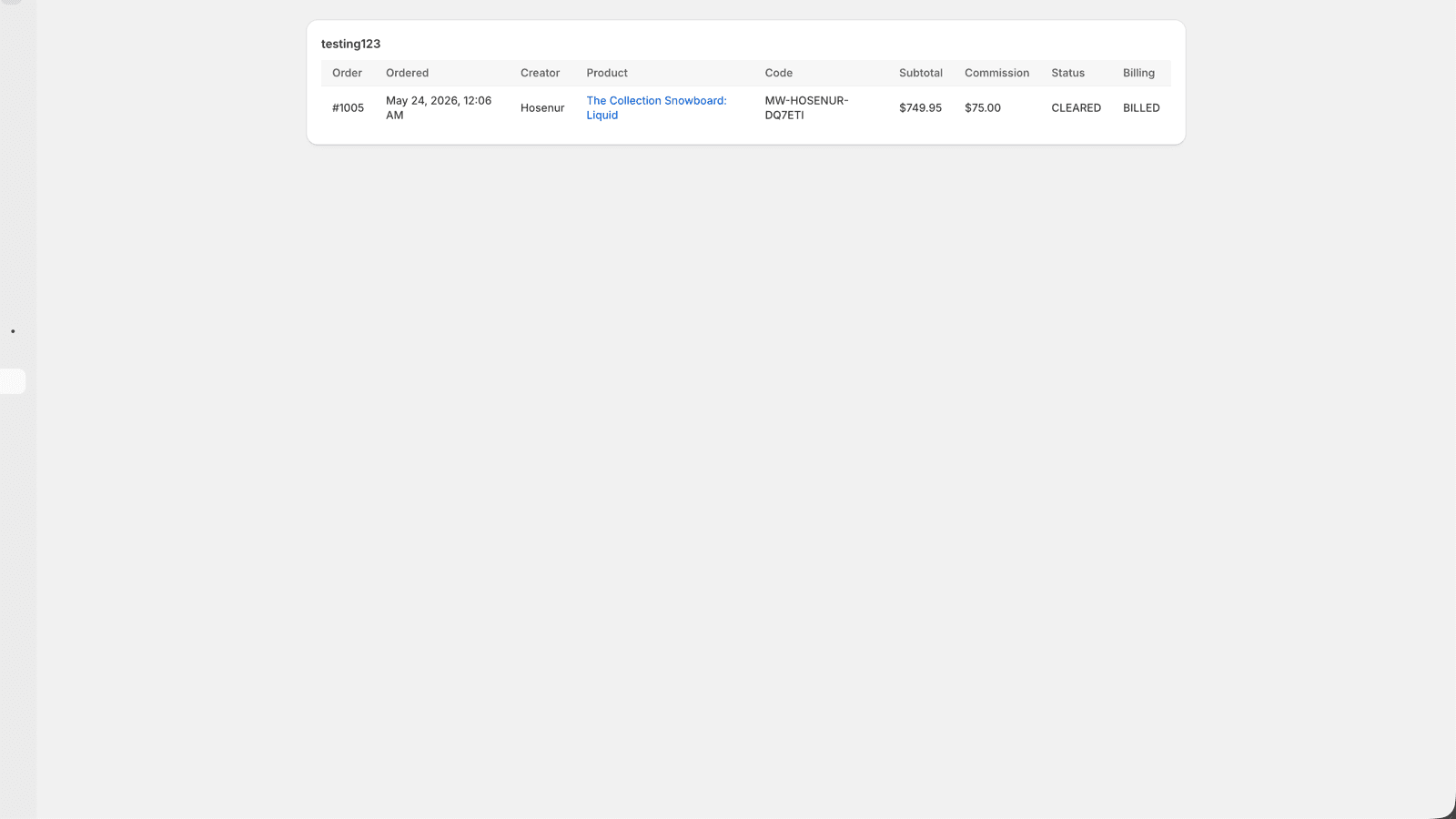Viewport: 1456px width, 819px height.
Task: Click the Subtotal column header
Action: point(921,73)
